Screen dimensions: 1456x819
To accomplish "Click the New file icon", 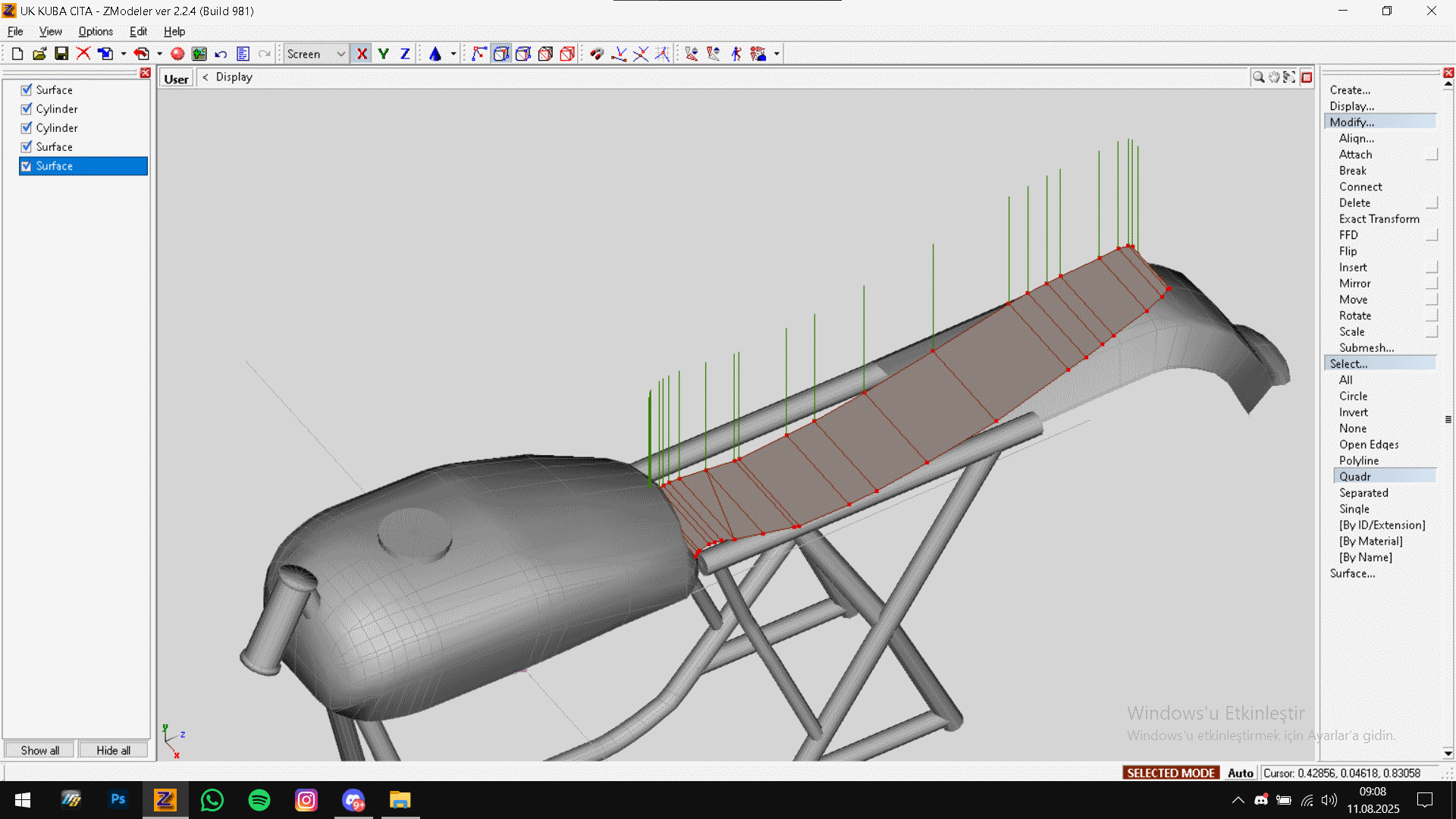I will click(x=17, y=54).
